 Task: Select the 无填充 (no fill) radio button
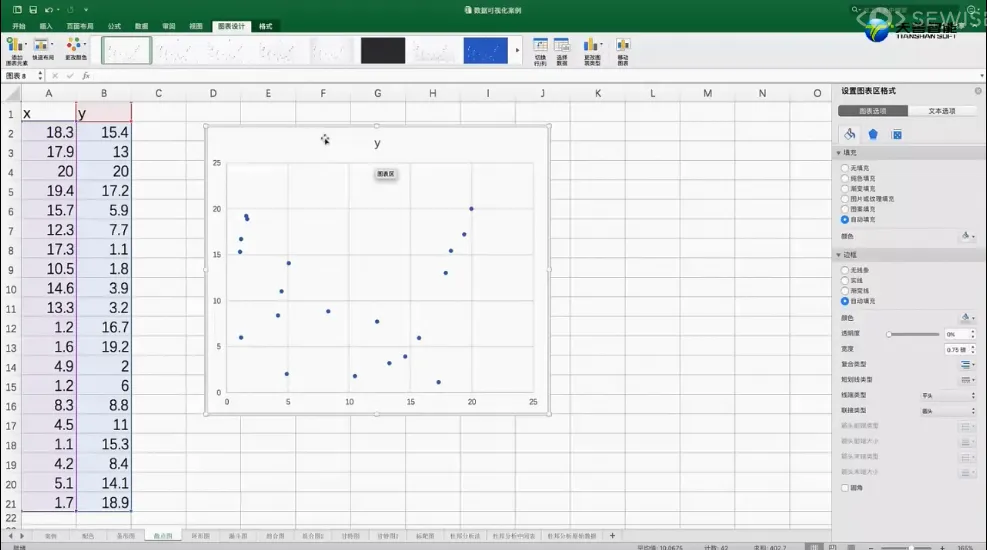[845, 168]
